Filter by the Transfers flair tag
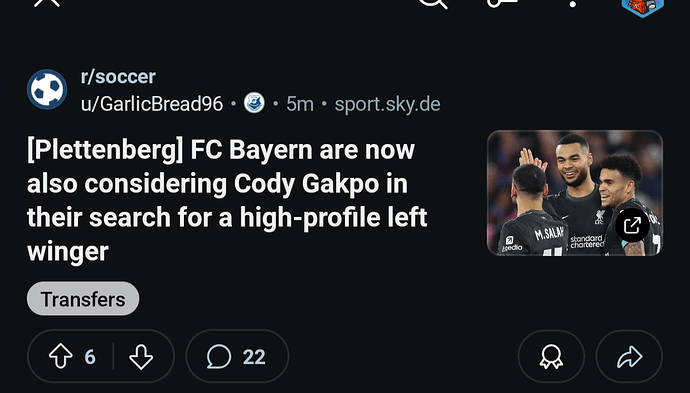This screenshot has height=393, width=690. coord(83,299)
